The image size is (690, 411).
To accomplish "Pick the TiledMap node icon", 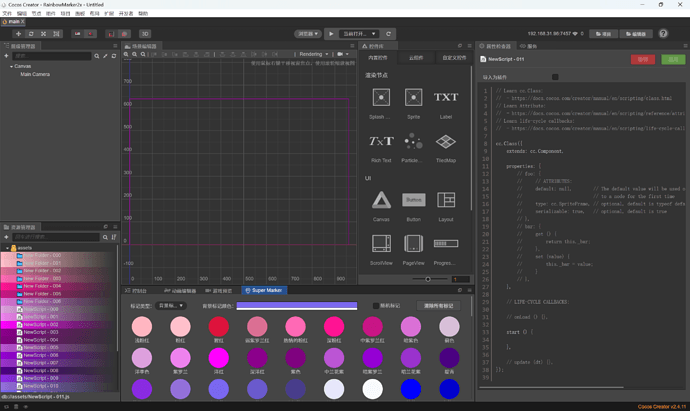I will click(446, 142).
